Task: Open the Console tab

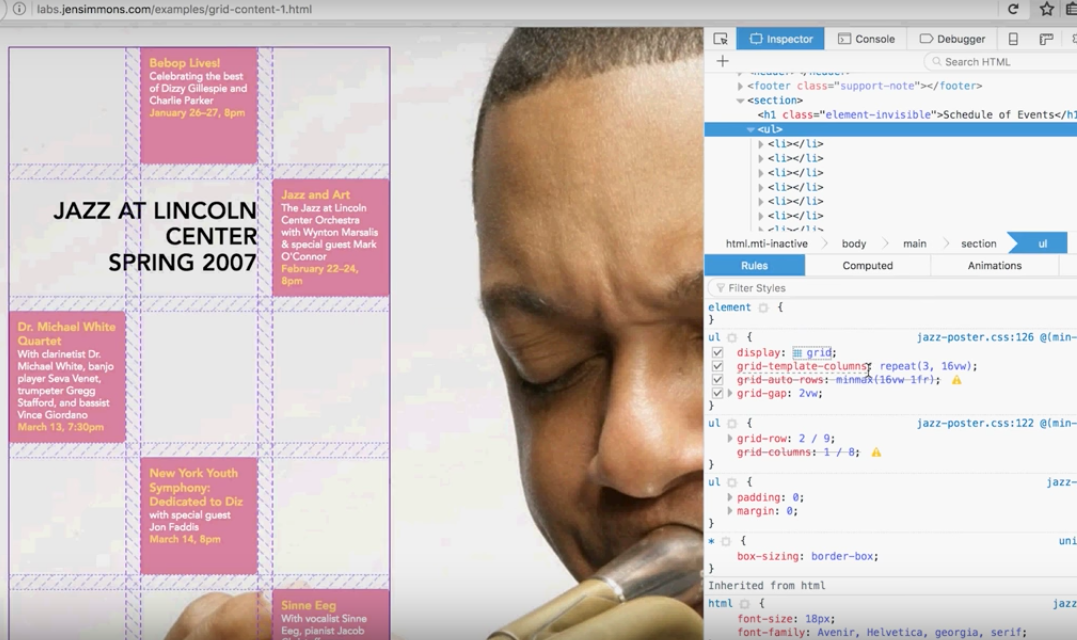Action: click(866, 39)
